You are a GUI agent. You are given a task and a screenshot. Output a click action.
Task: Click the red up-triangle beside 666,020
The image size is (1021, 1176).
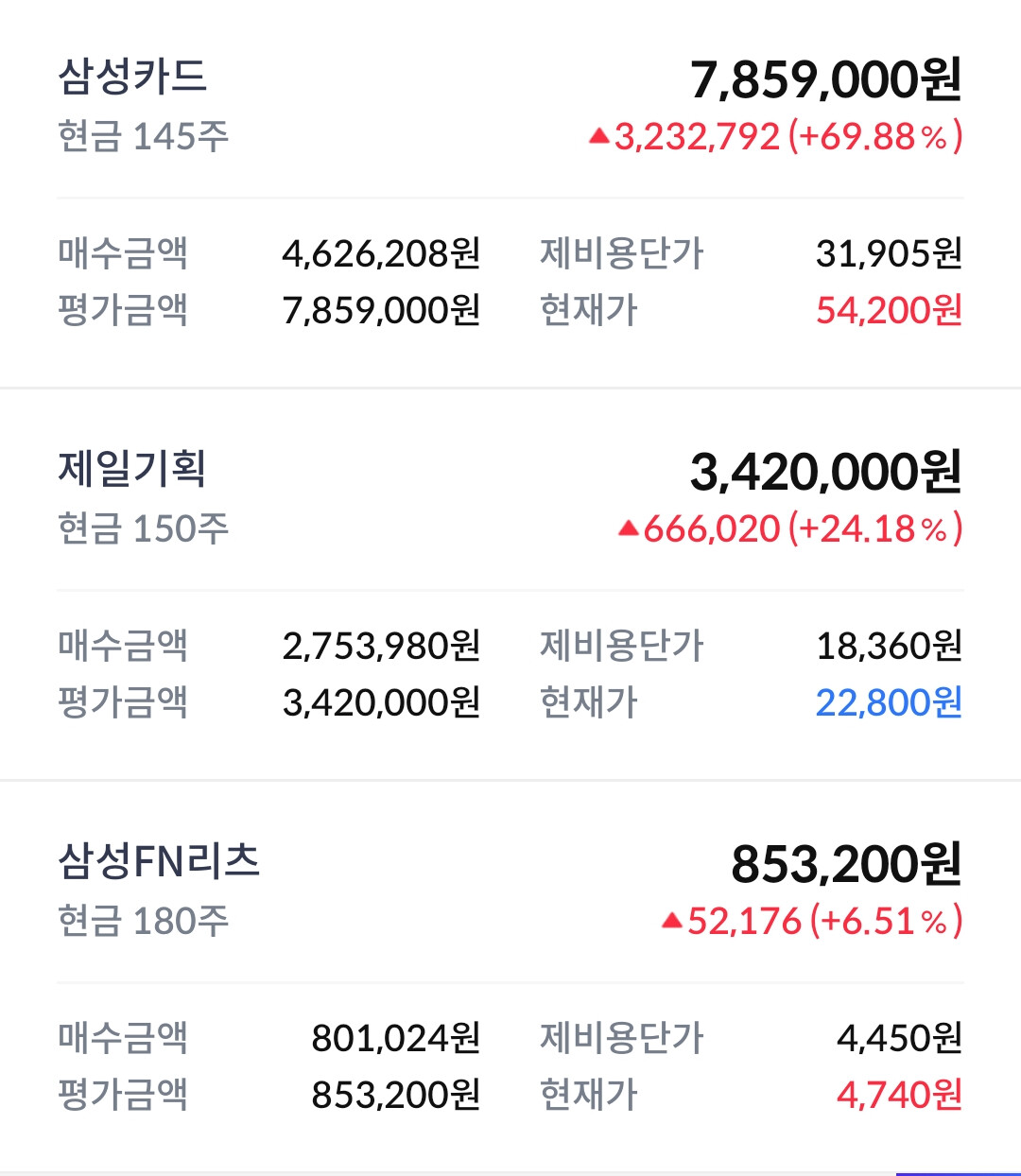pos(629,529)
